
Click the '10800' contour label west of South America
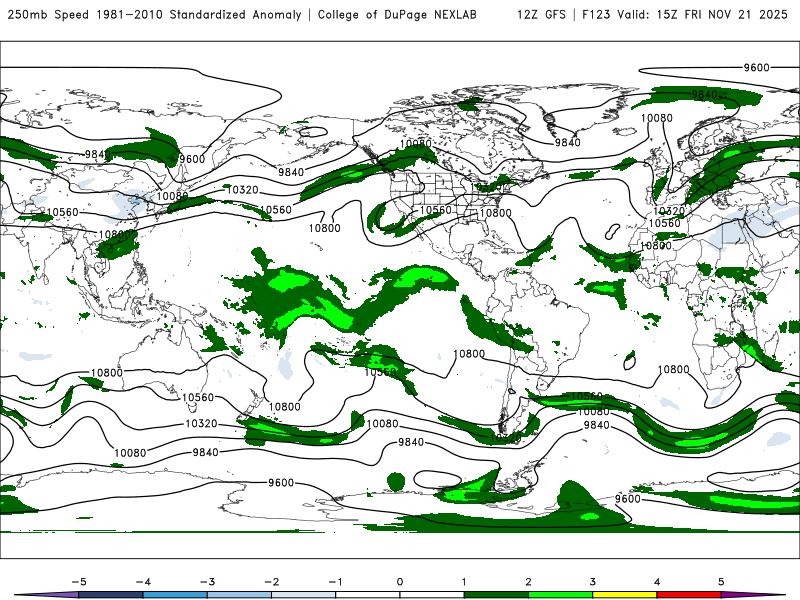pyautogui.click(x=469, y=354)
